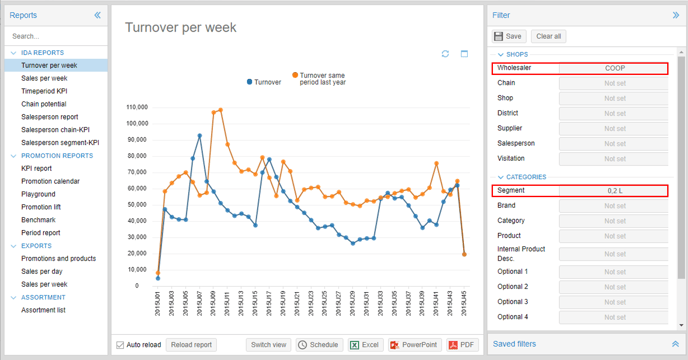Set the Salesperson filter
The width and height of the screenshot is (688, 360).
(613, 144)
